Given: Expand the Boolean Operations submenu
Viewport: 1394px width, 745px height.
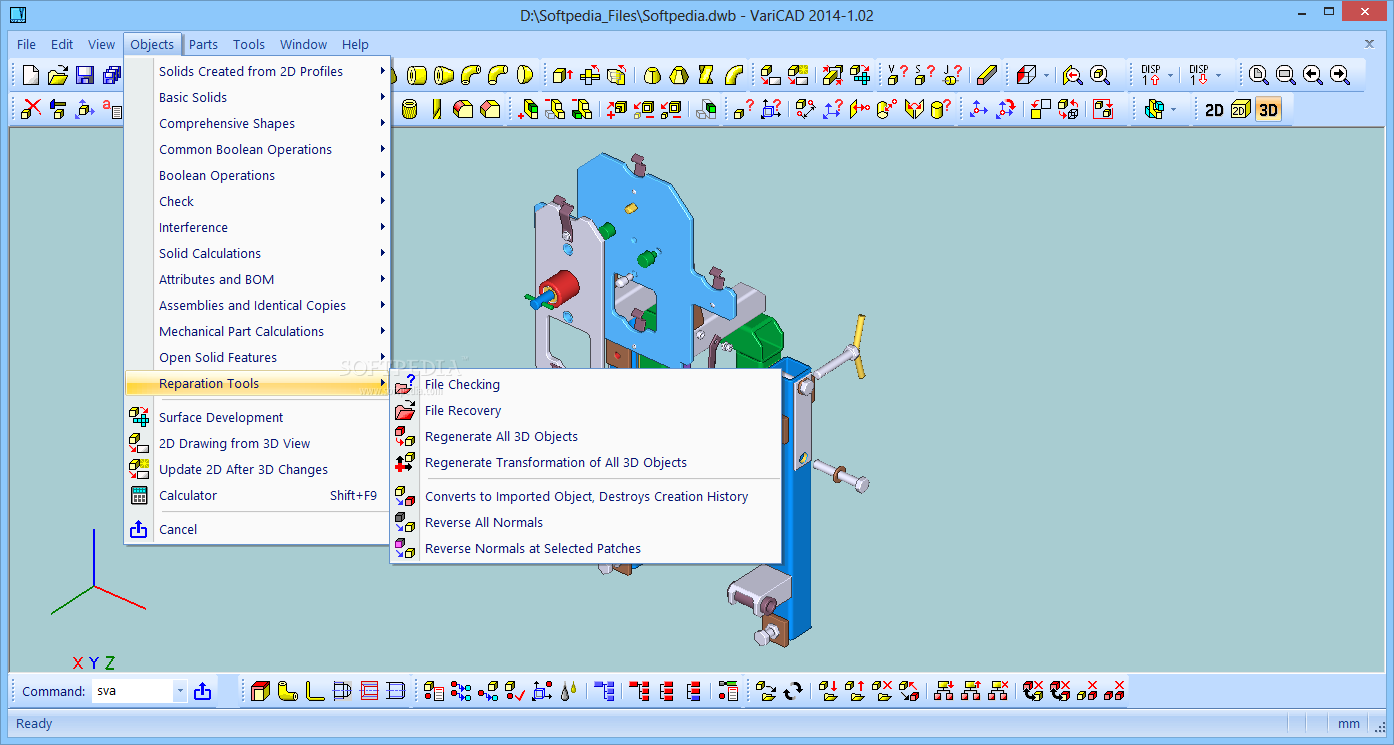Looking at the screenshot, I should pyautogui.click(x=257, y=175).
